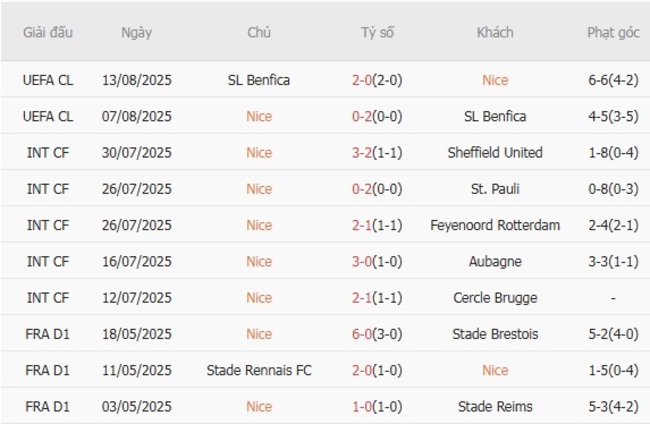Image resolution: width=650 pixels, height=424 pixels.
Task: Click the Phạt góc column header
Action: click(613, 32)
